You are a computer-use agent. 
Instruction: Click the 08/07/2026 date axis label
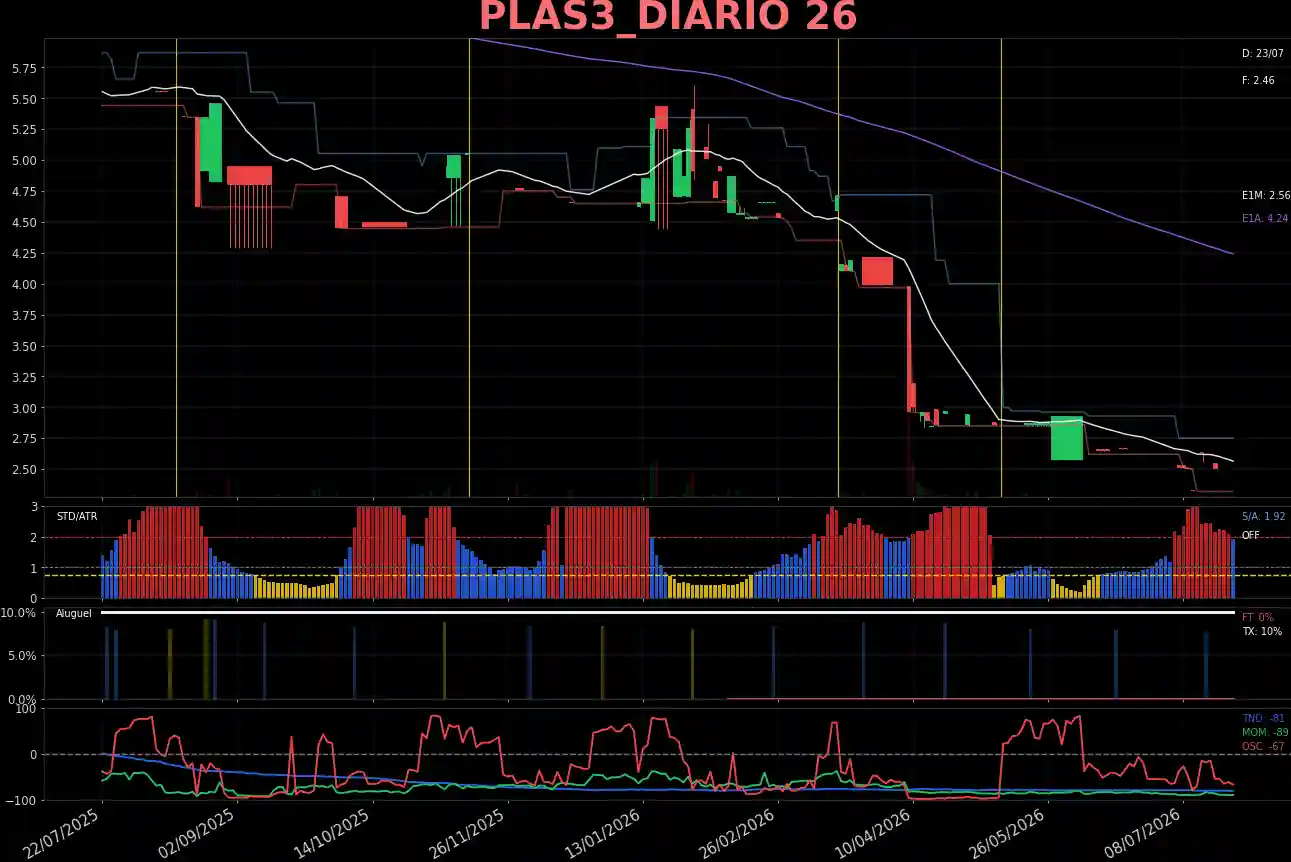pos(1142,833)
